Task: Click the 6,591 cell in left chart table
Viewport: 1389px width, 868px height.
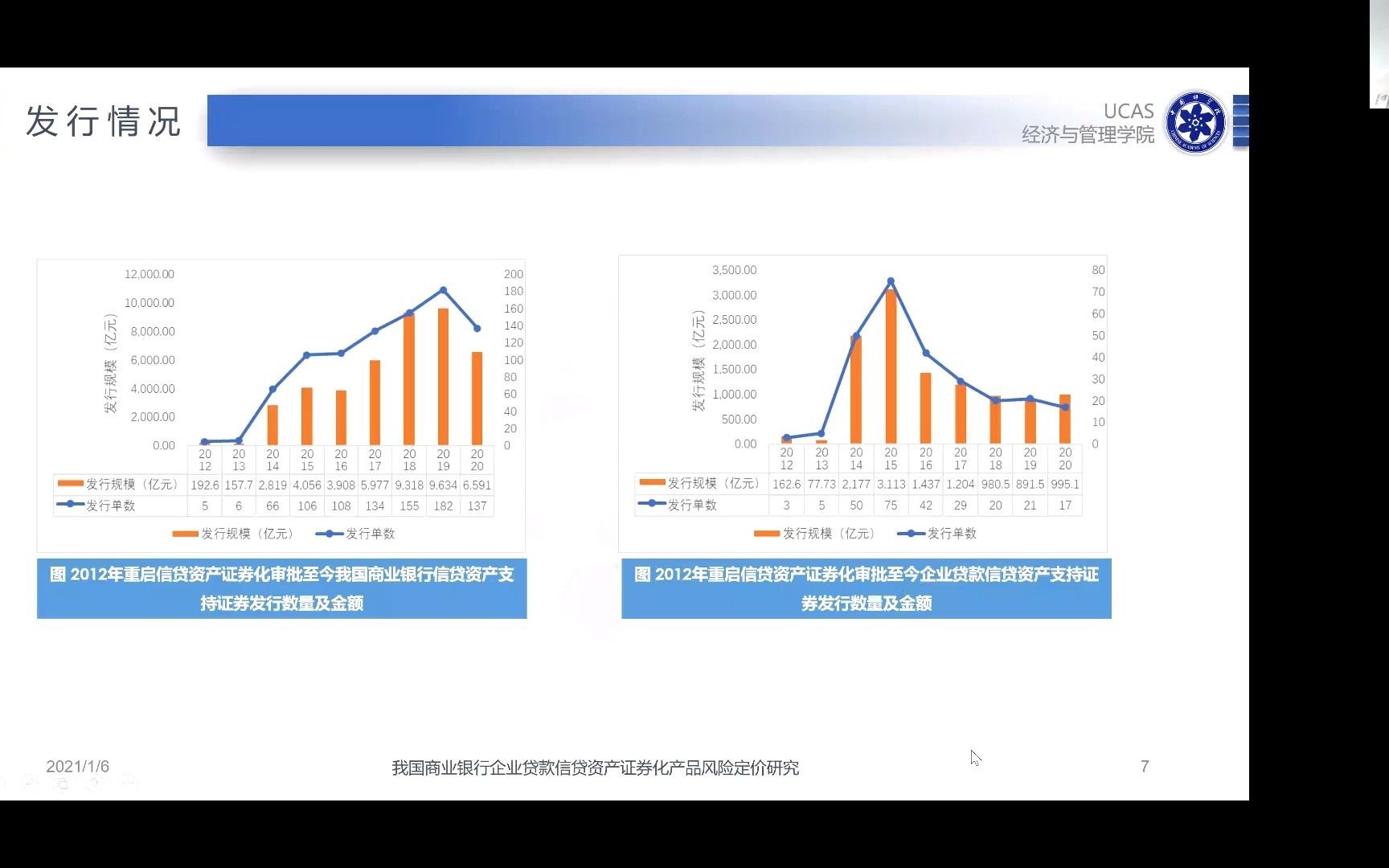Action: [477, 485]
